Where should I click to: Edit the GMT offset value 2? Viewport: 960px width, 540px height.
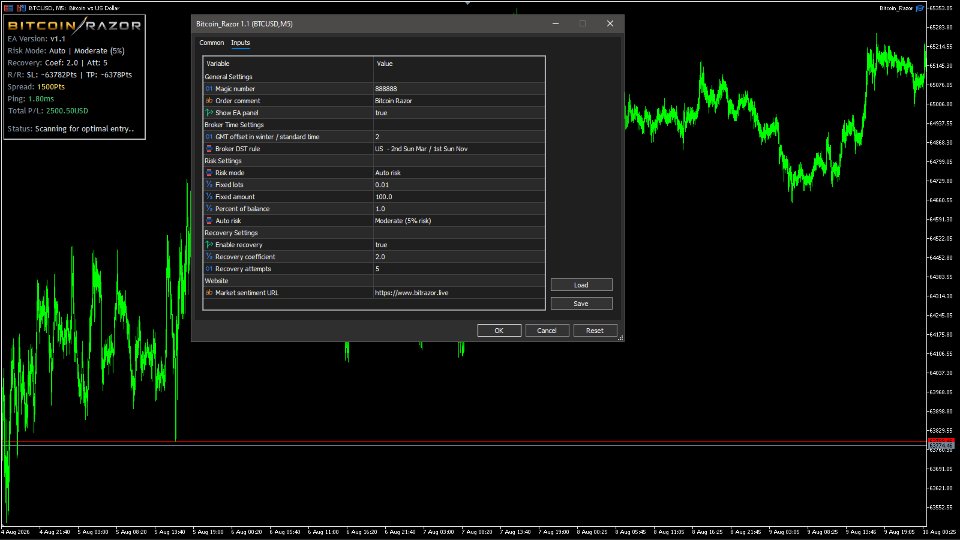459,137
